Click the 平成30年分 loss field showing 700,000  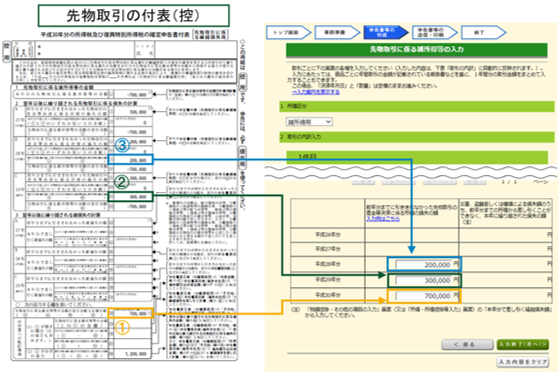click(x=424, y=296)
